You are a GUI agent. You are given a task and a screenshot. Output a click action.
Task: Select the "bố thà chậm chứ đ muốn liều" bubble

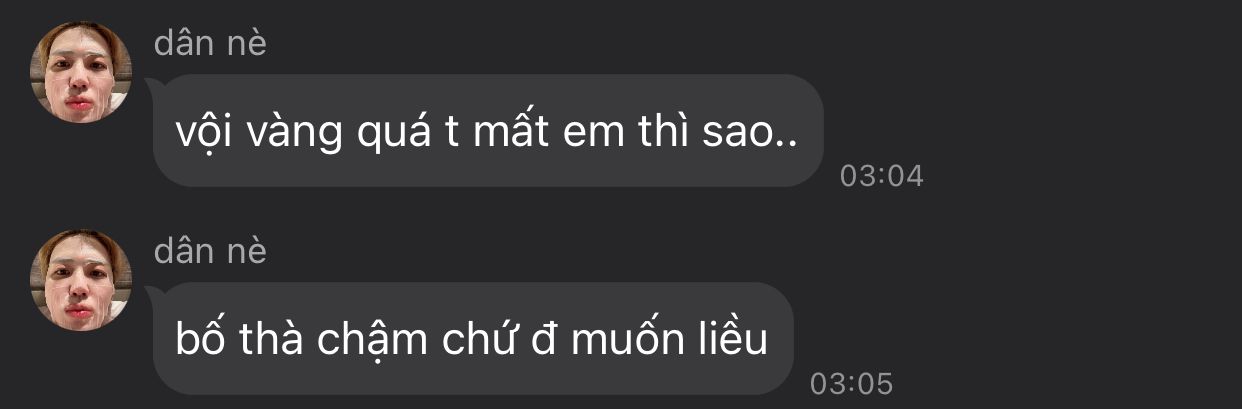(473, 339)
